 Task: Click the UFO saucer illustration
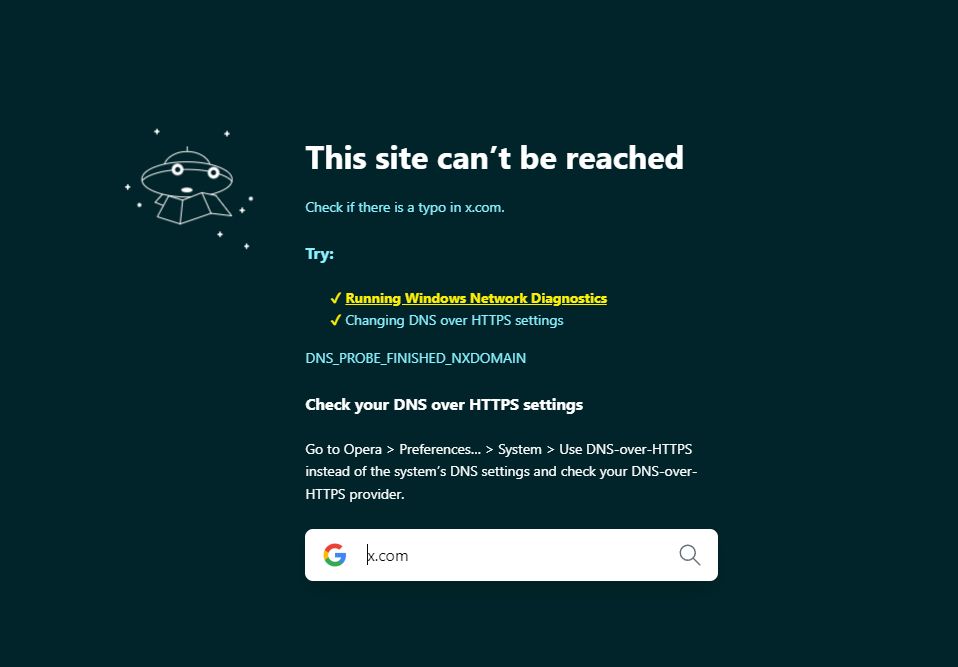coord(187,173)
